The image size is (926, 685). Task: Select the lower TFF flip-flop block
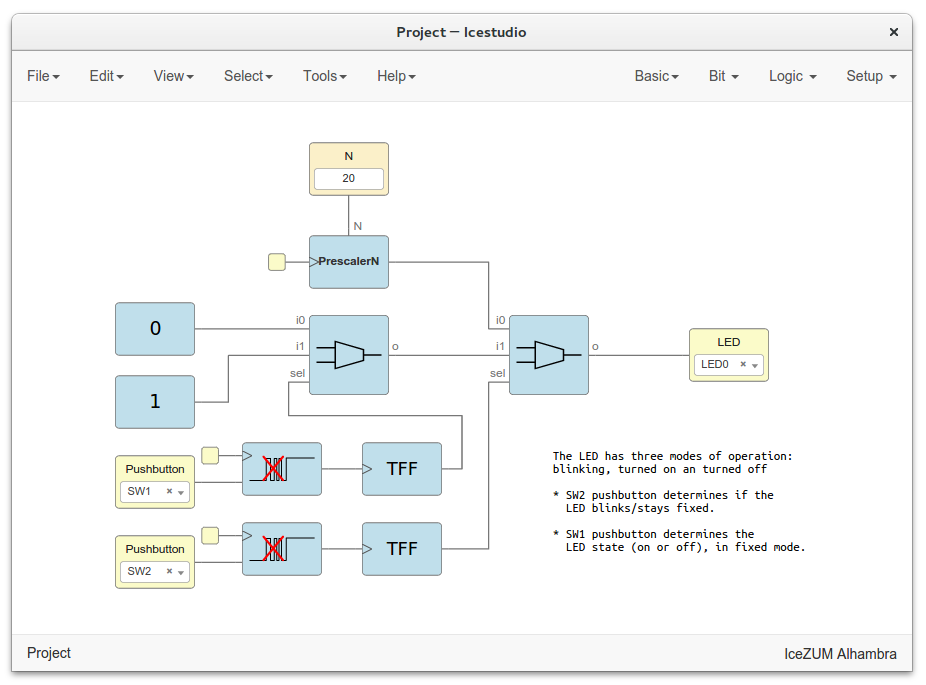(x=401, y=549)
